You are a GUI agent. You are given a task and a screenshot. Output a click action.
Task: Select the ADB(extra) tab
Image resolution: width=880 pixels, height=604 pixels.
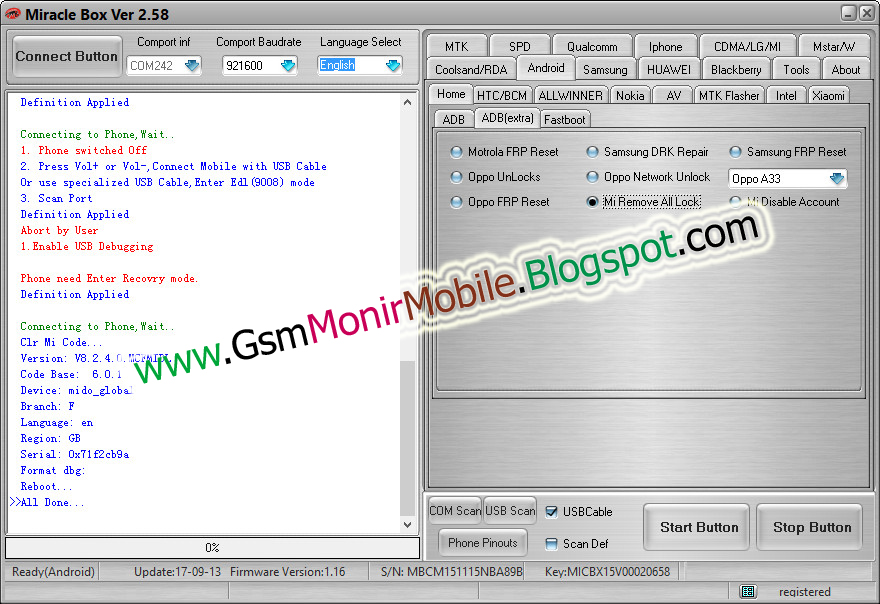click(507, 118)
